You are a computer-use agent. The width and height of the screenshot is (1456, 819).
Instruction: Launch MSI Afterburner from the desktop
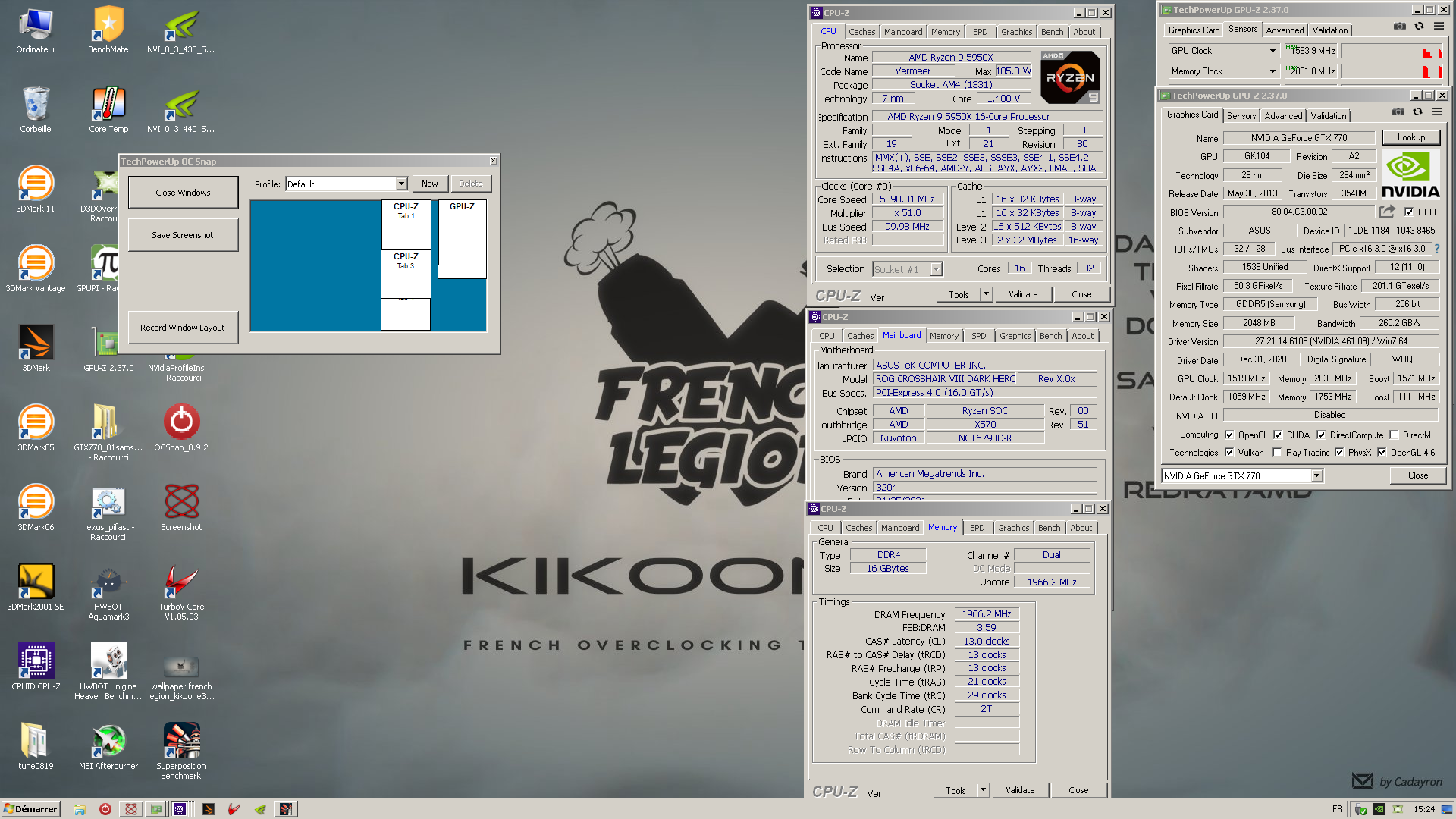tap(108, 747)
